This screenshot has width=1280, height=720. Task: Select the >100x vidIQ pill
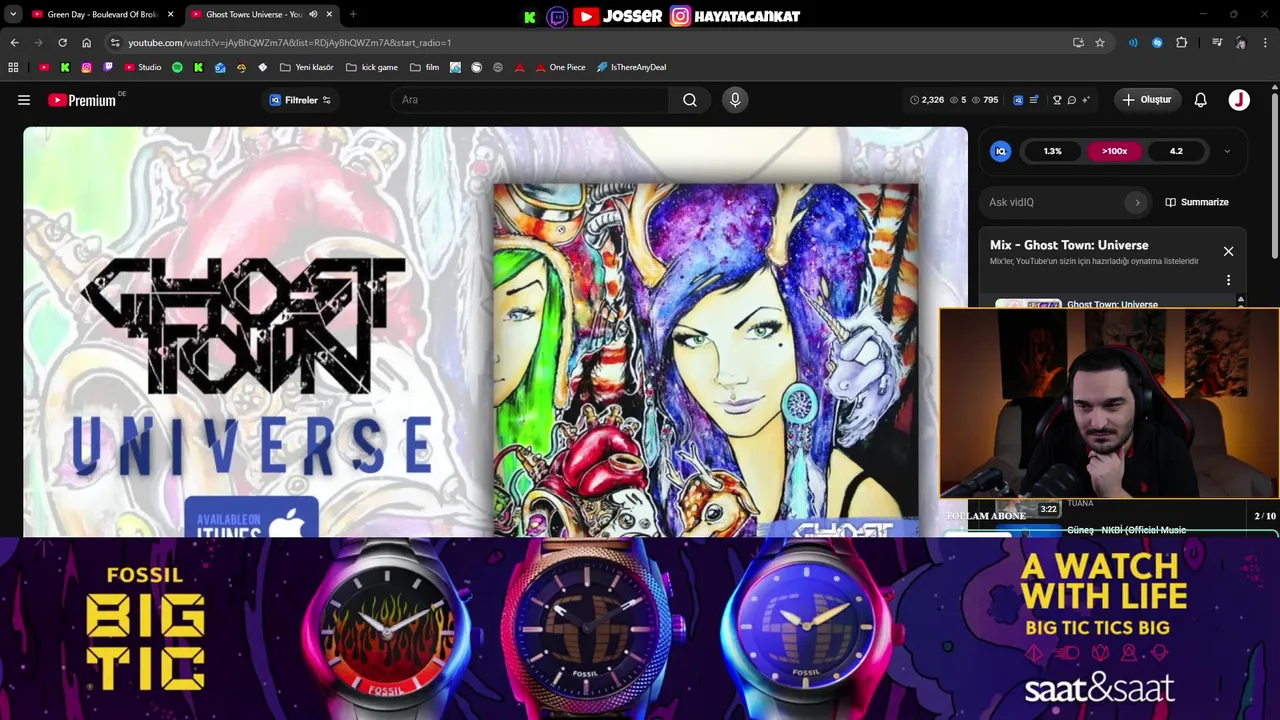pyautogui.click(x=1114, y=151)
